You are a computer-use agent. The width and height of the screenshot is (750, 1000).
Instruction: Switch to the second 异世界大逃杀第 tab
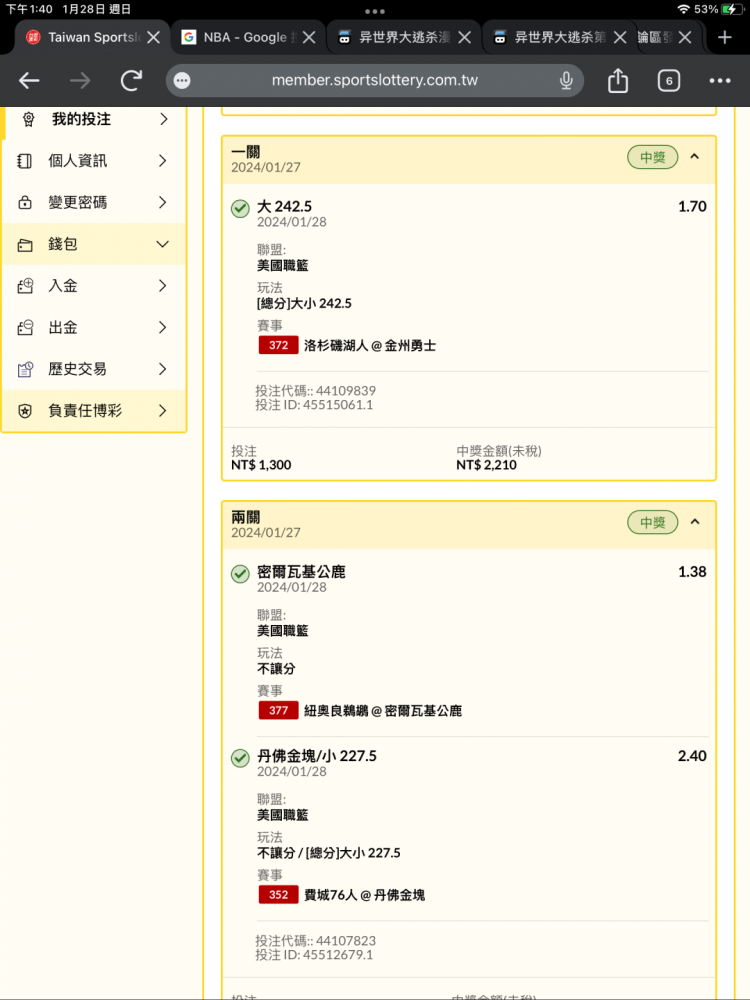[558, 38]
